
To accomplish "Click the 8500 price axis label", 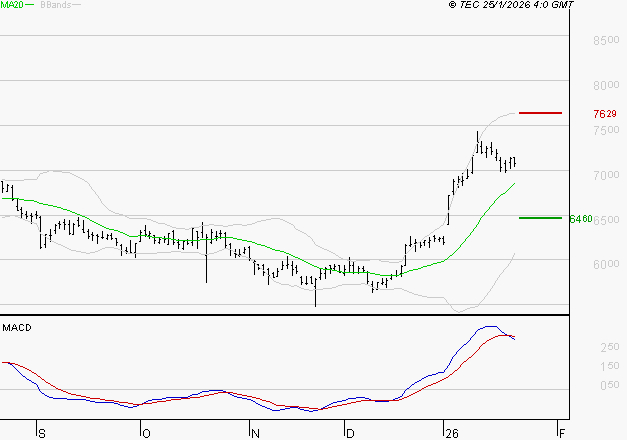I will 606,40.
